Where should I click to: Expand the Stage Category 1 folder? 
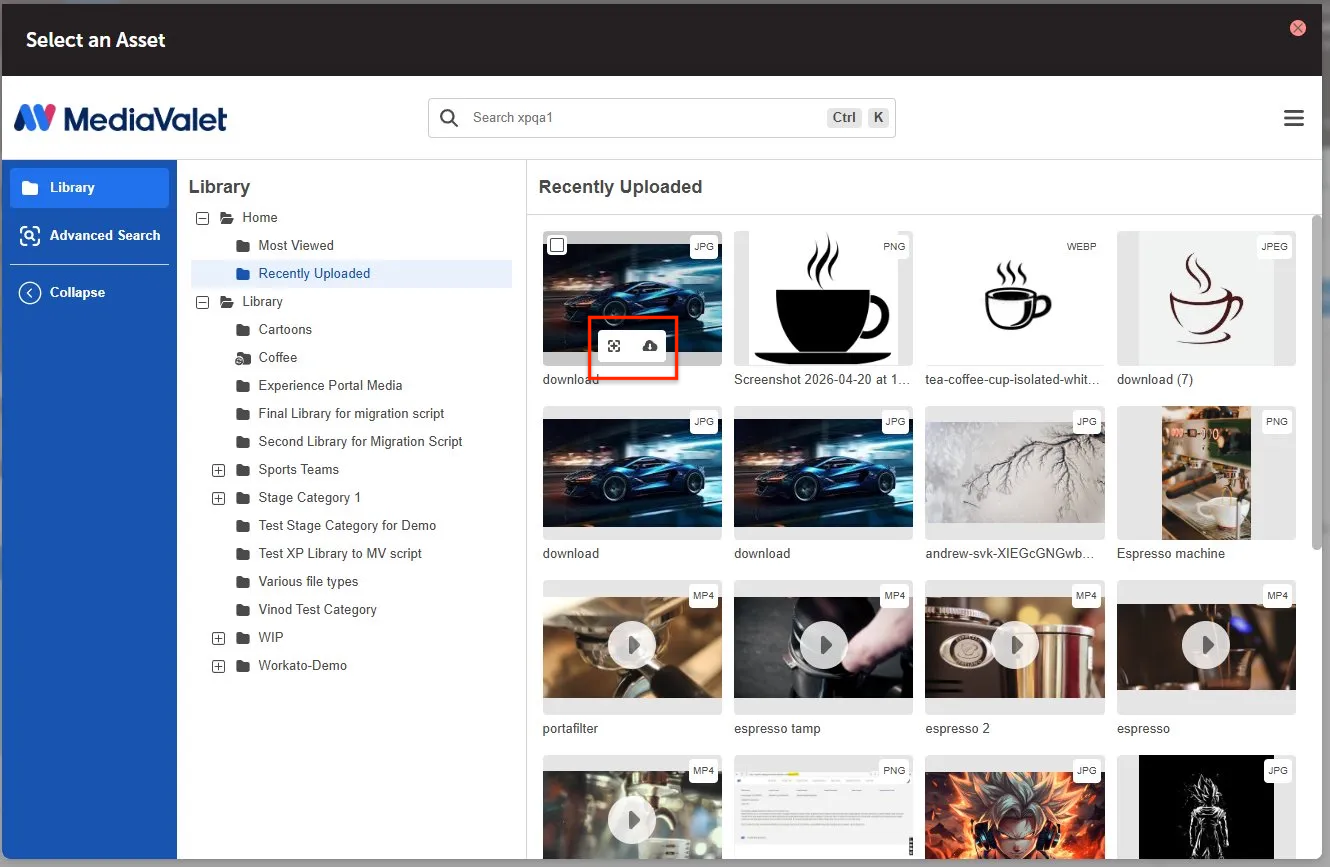click(218, 498)
